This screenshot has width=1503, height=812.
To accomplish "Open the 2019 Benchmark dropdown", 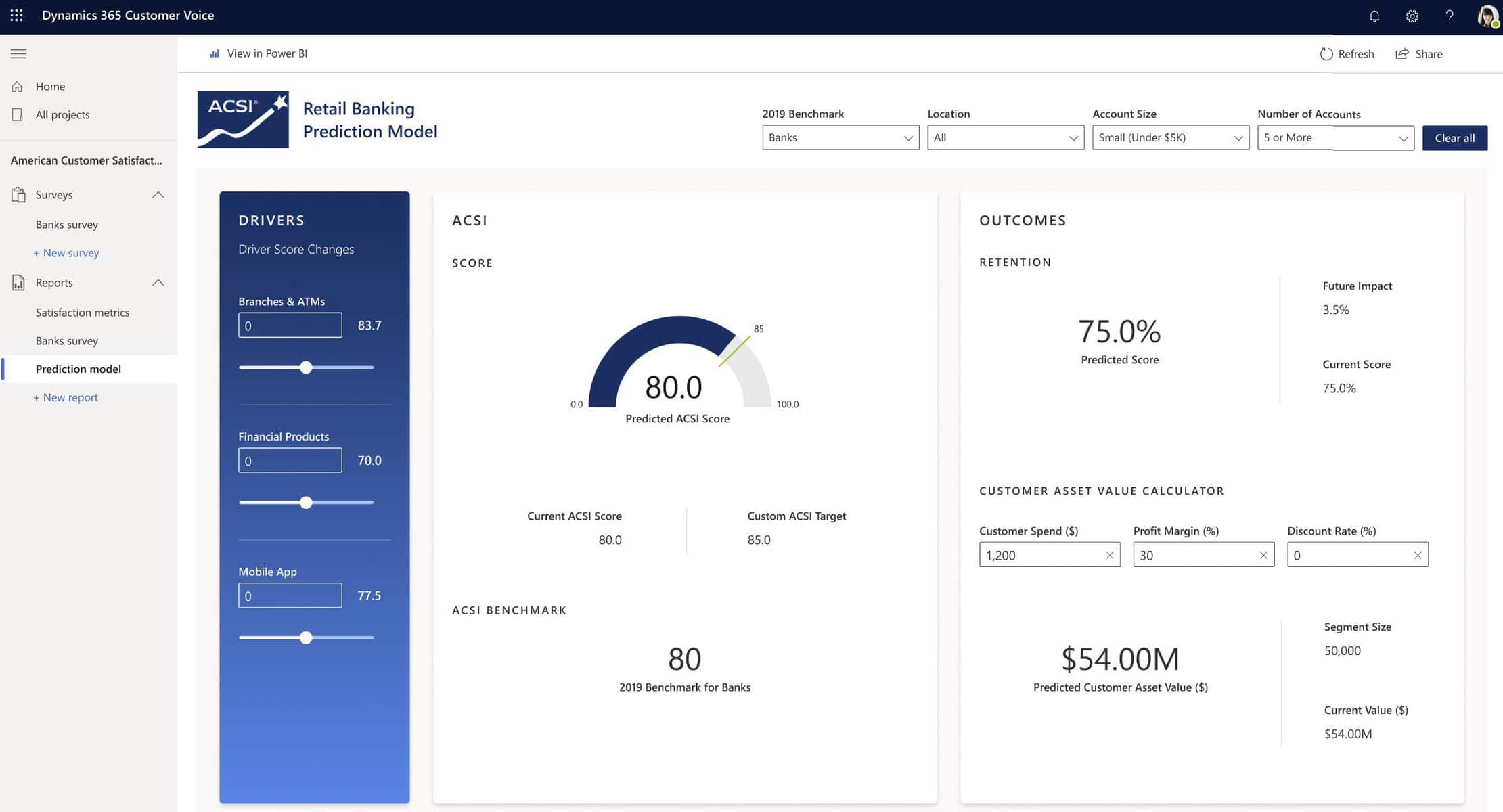I will tap(840, 137).
